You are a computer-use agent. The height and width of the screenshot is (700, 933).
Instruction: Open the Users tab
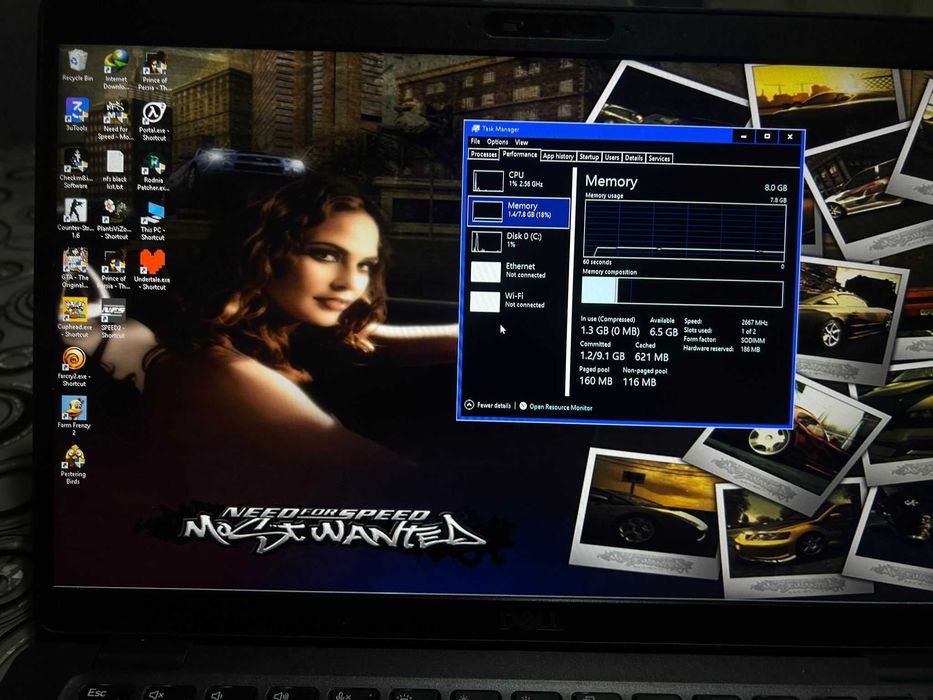pyautogui.click(x=612, y=158)
